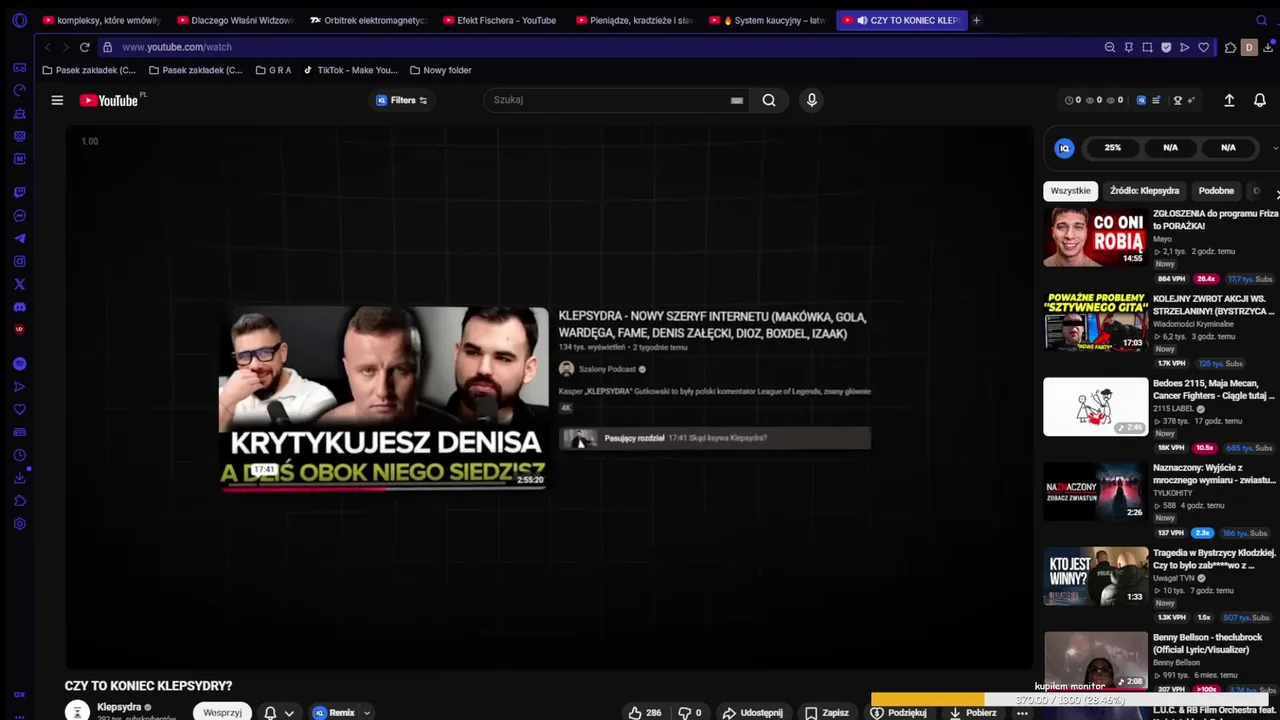Open the profile avatar labelled D
The height and width of the screenshot is (720, 1280).
pos(1249,47)
